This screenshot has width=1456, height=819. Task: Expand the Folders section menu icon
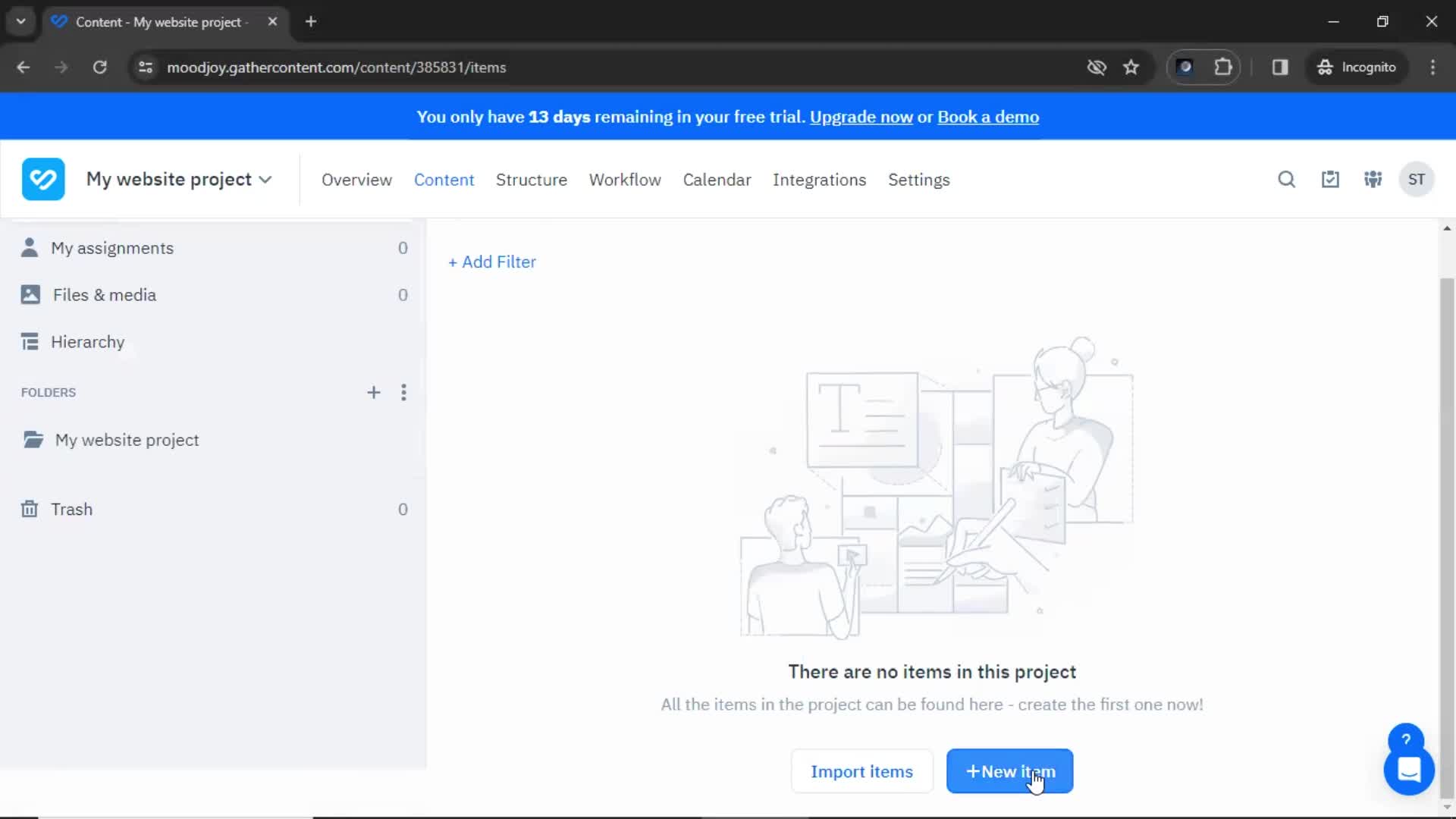pyautogui.click(x=403, y=392)
